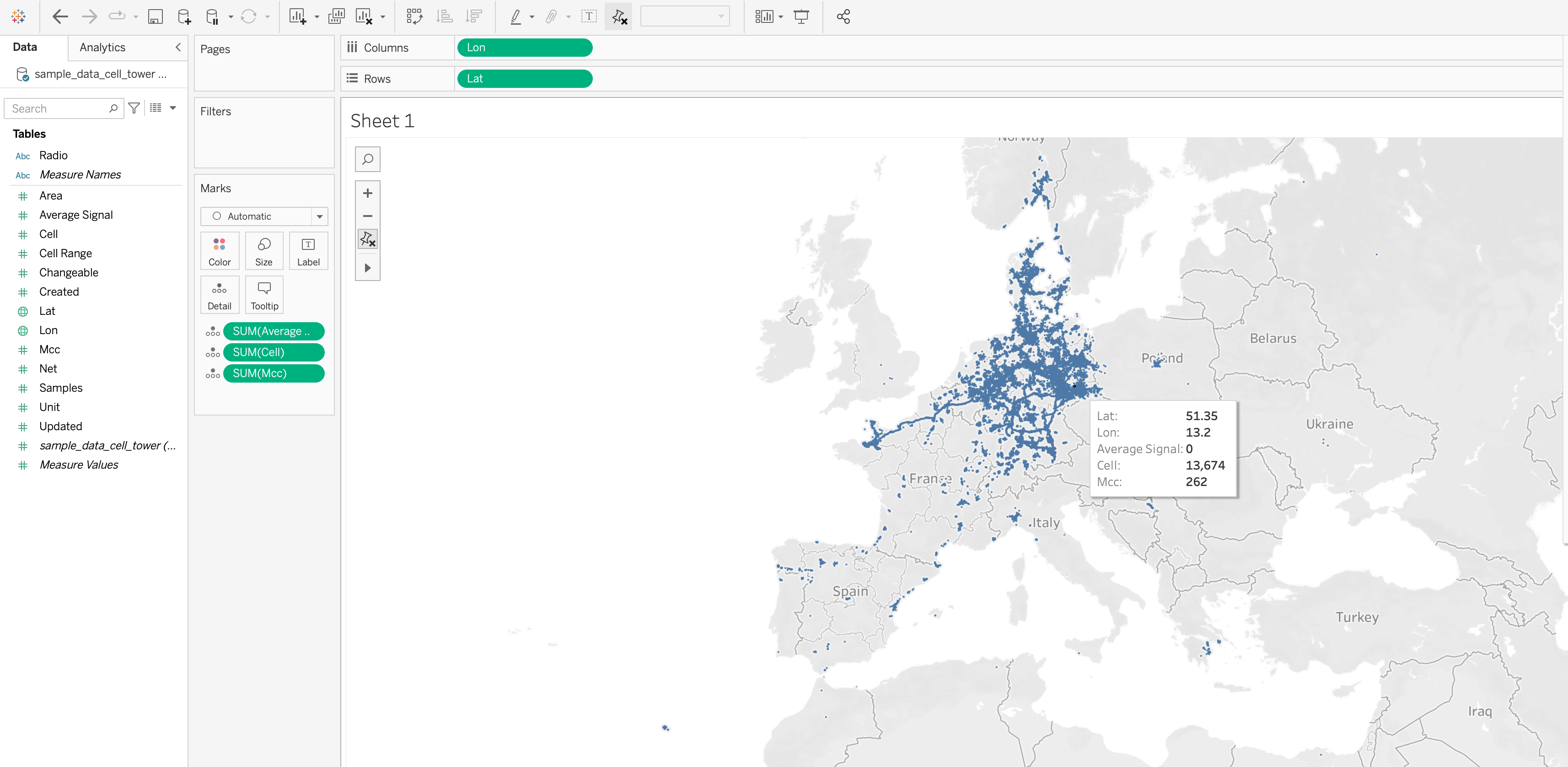This screenshot has height=767, width=1568.
Task: Click the Tooltip button on Marks card
Action: point(264,295)
